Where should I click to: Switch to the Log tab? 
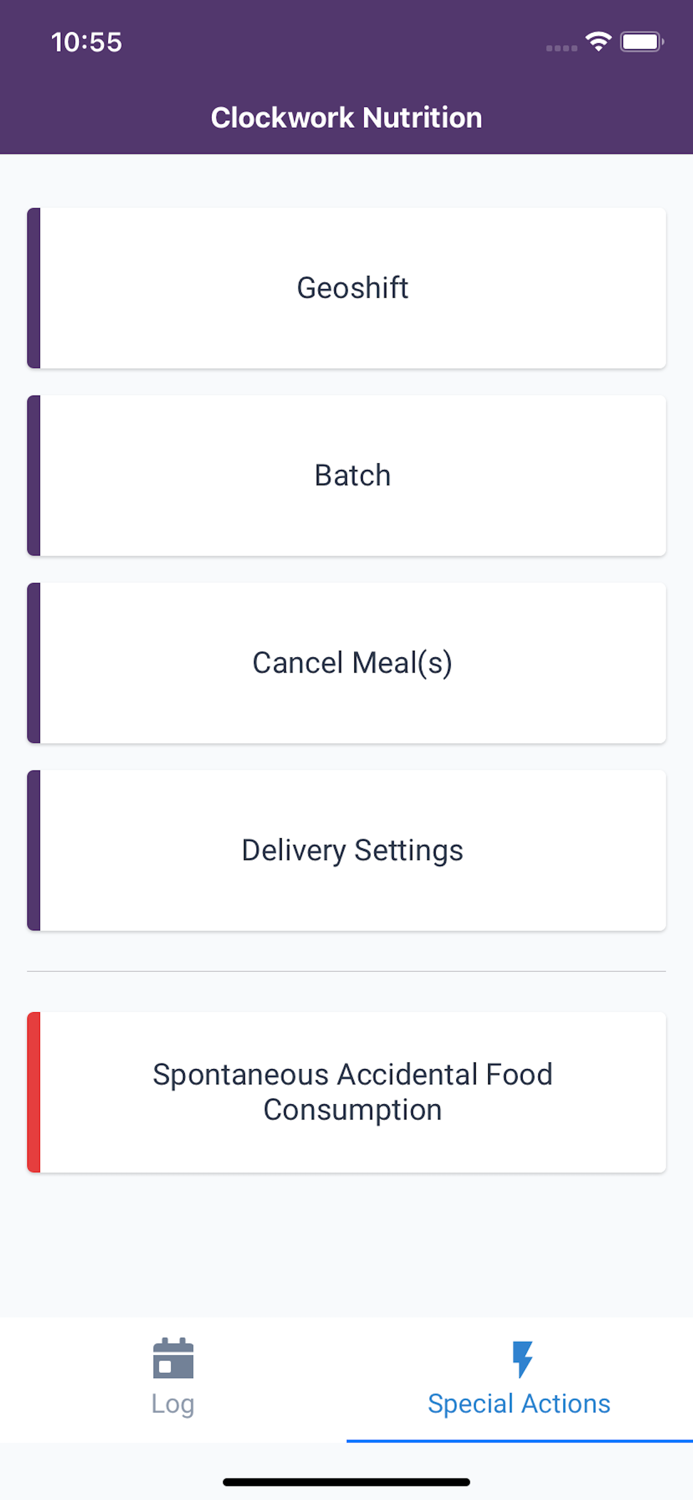(x=173, y=1380)
